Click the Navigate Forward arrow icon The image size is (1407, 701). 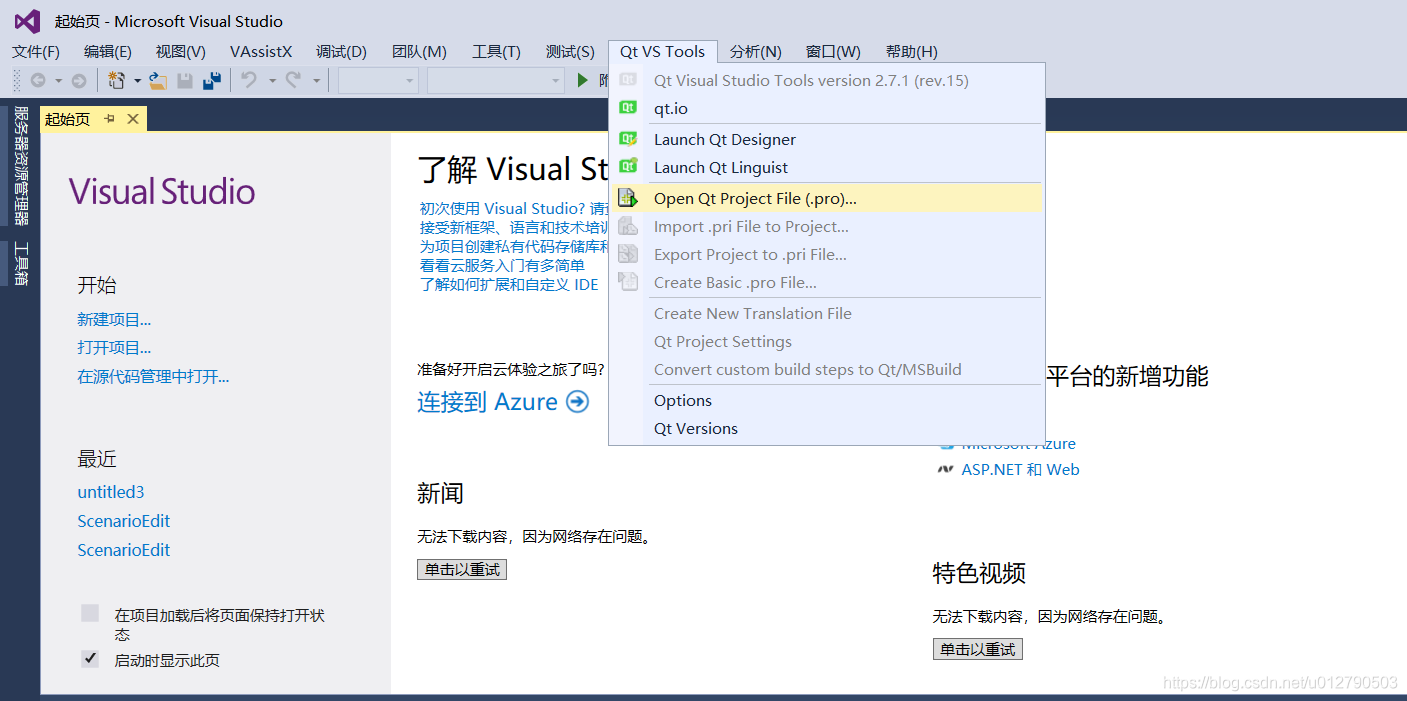coord(79,81)
